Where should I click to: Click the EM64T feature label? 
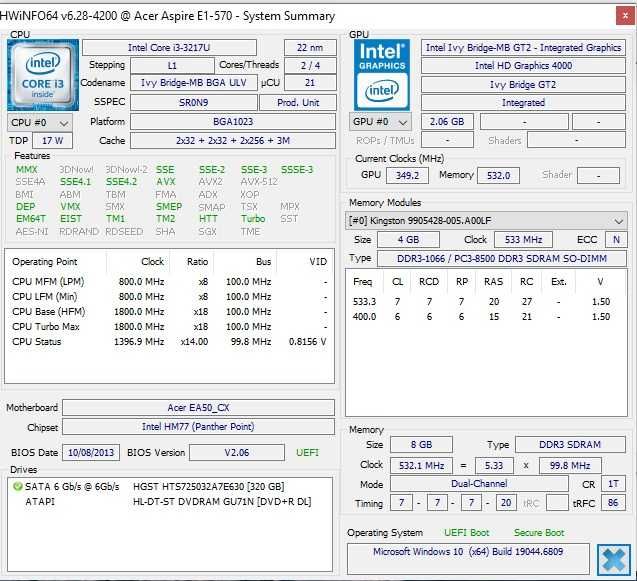tap(30, 219)
